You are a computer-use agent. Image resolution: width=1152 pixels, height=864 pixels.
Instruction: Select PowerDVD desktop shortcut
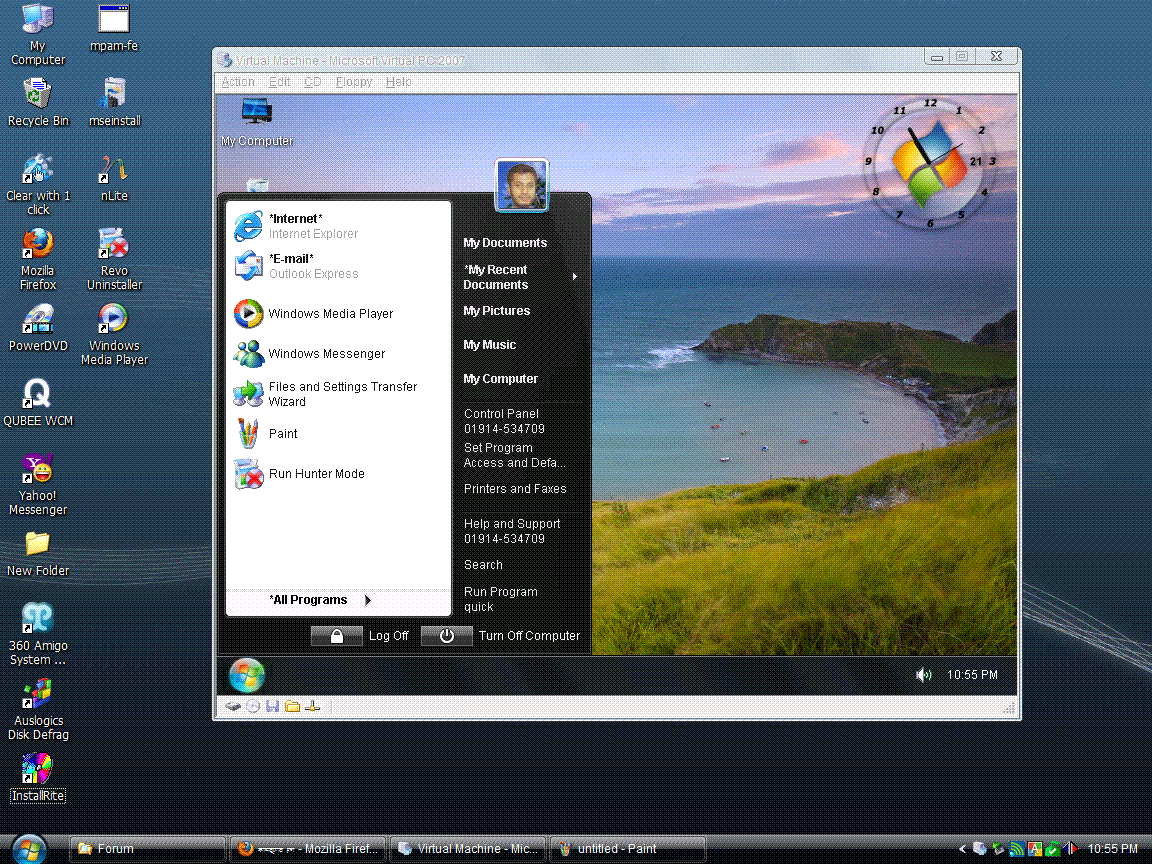(37, 328)
